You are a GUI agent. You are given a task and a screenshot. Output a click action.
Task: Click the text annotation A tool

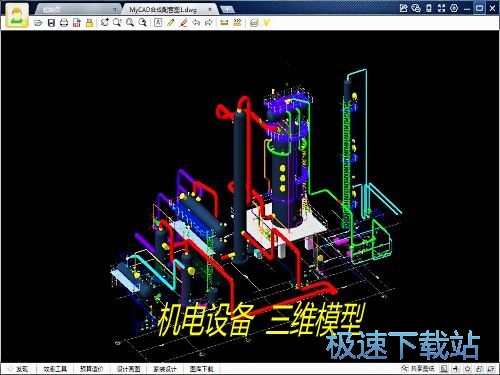[158, 23]
